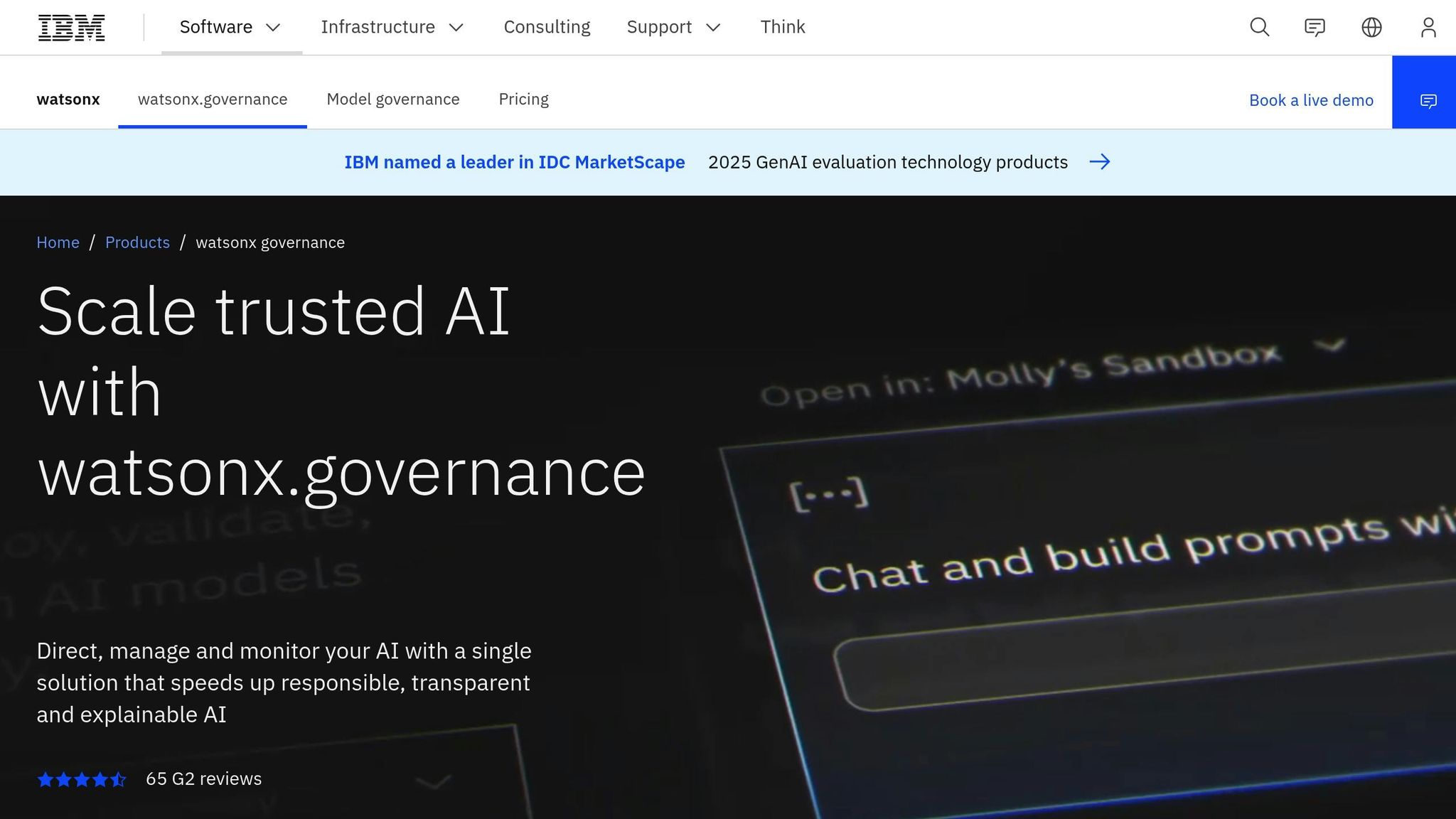Screen dimensions: 1456x819
Task: Open IBM named a leader in IDC MarketScape
Action: tap(514, 162)
